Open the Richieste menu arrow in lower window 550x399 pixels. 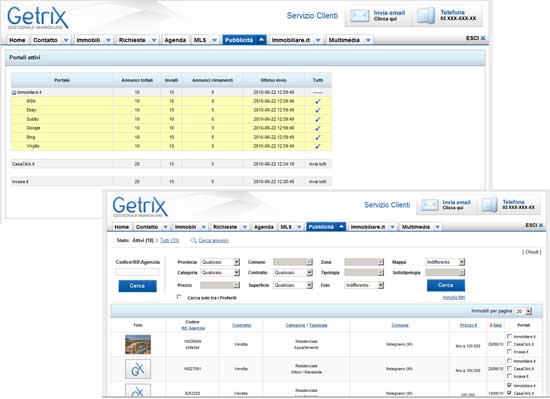click(x=245, y=227)
